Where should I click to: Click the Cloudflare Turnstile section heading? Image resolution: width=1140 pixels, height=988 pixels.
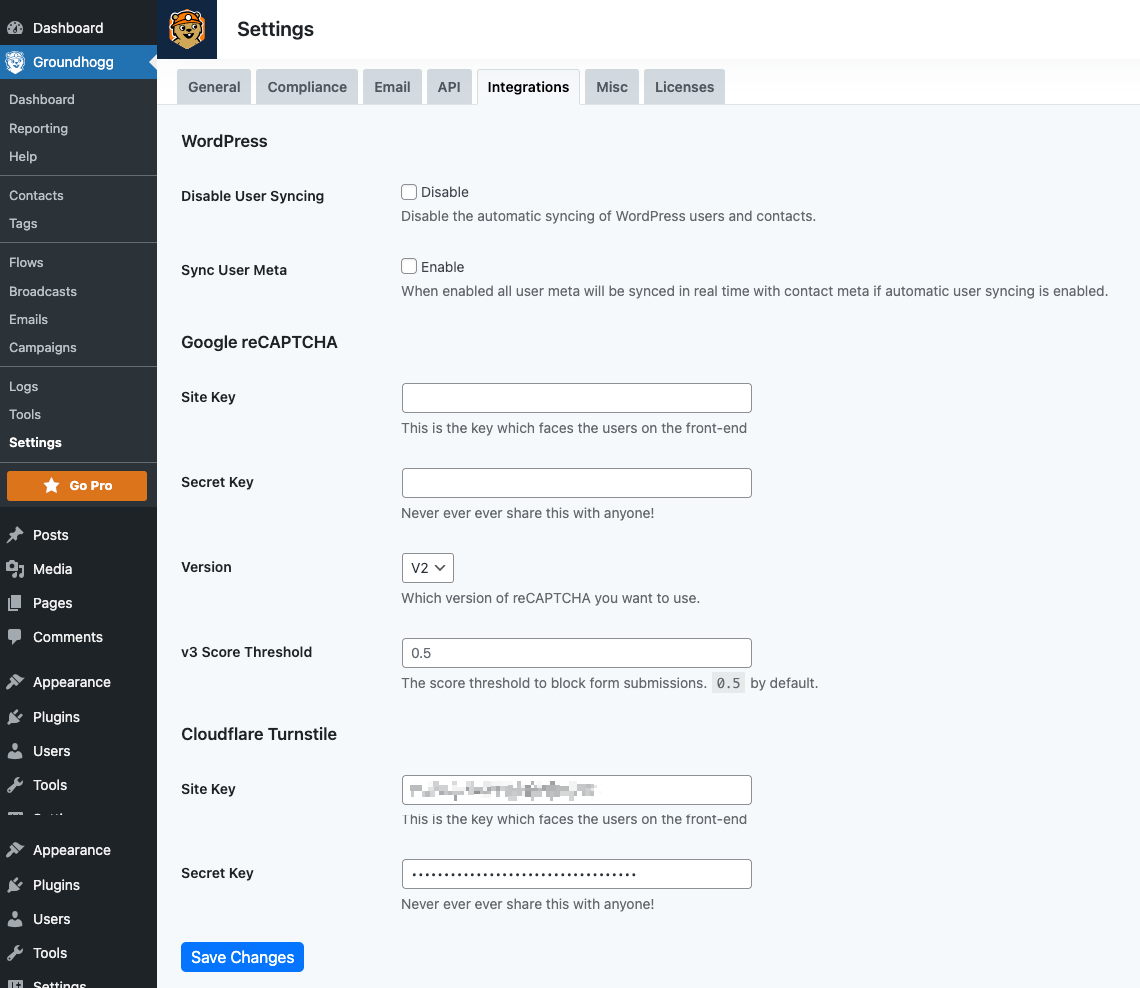click(x=259, y=734)
